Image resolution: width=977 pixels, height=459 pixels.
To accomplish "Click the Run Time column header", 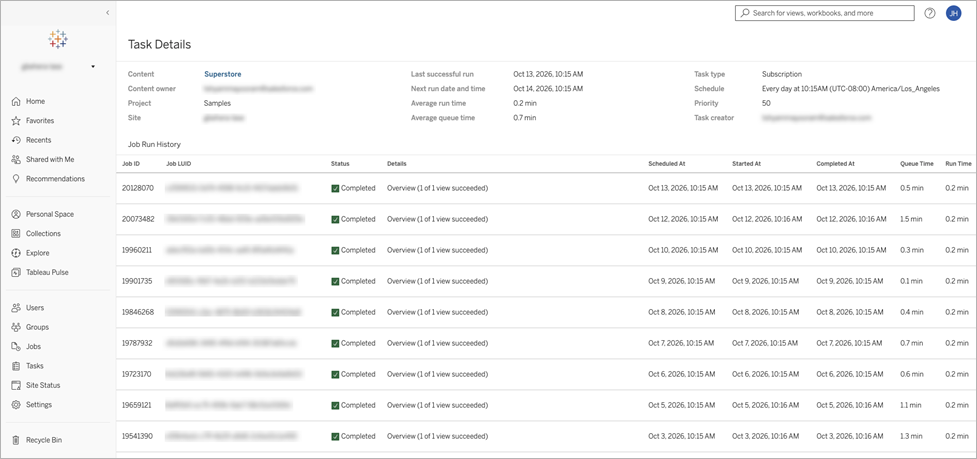I will click(x=958, y=164).
